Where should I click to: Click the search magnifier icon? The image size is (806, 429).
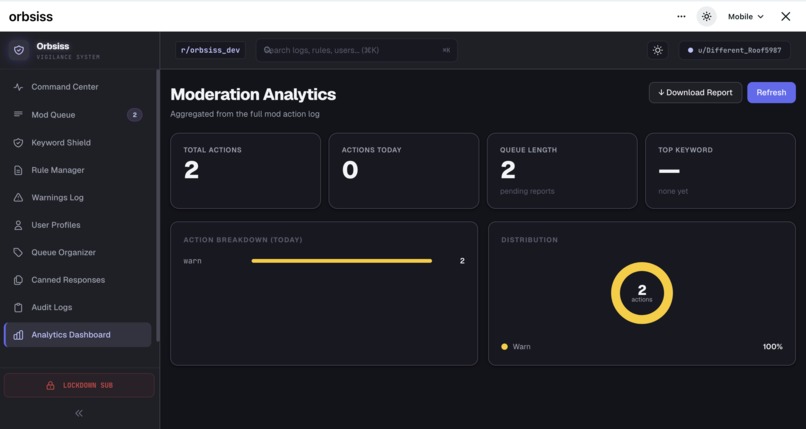point(267,50)
